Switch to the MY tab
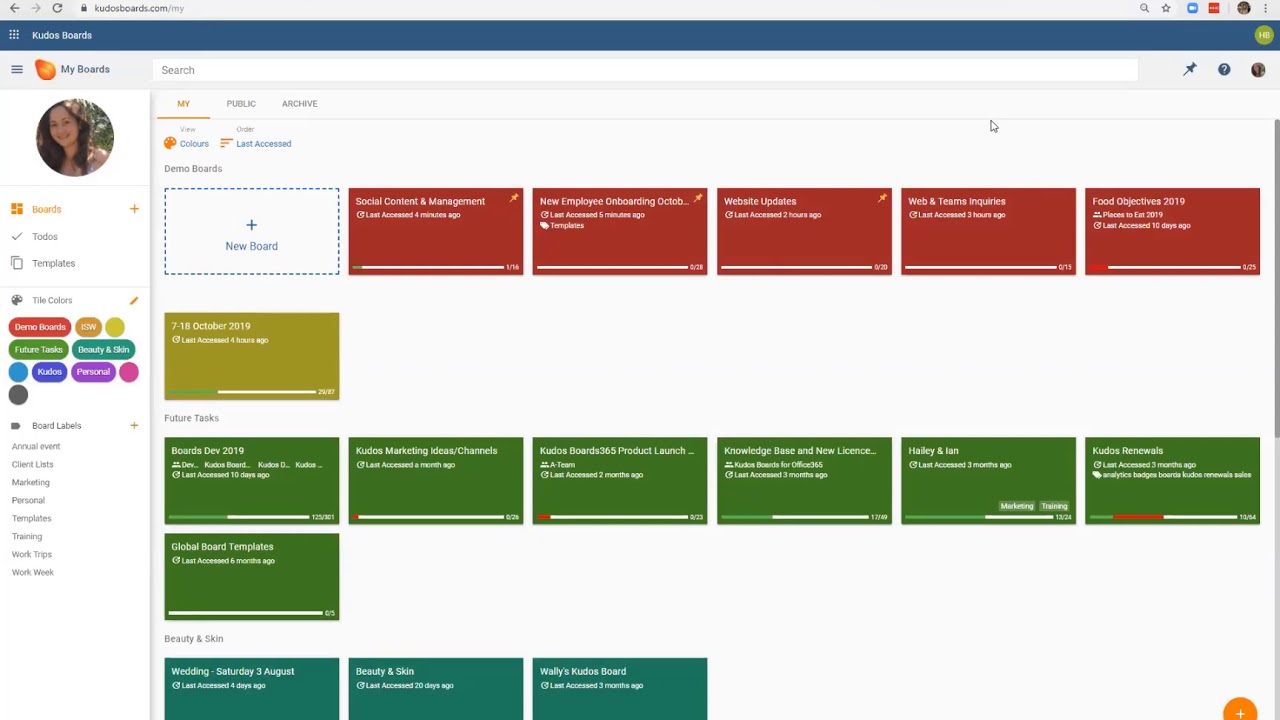Viewport: 1280px width, 720px height. pos(183,104)
